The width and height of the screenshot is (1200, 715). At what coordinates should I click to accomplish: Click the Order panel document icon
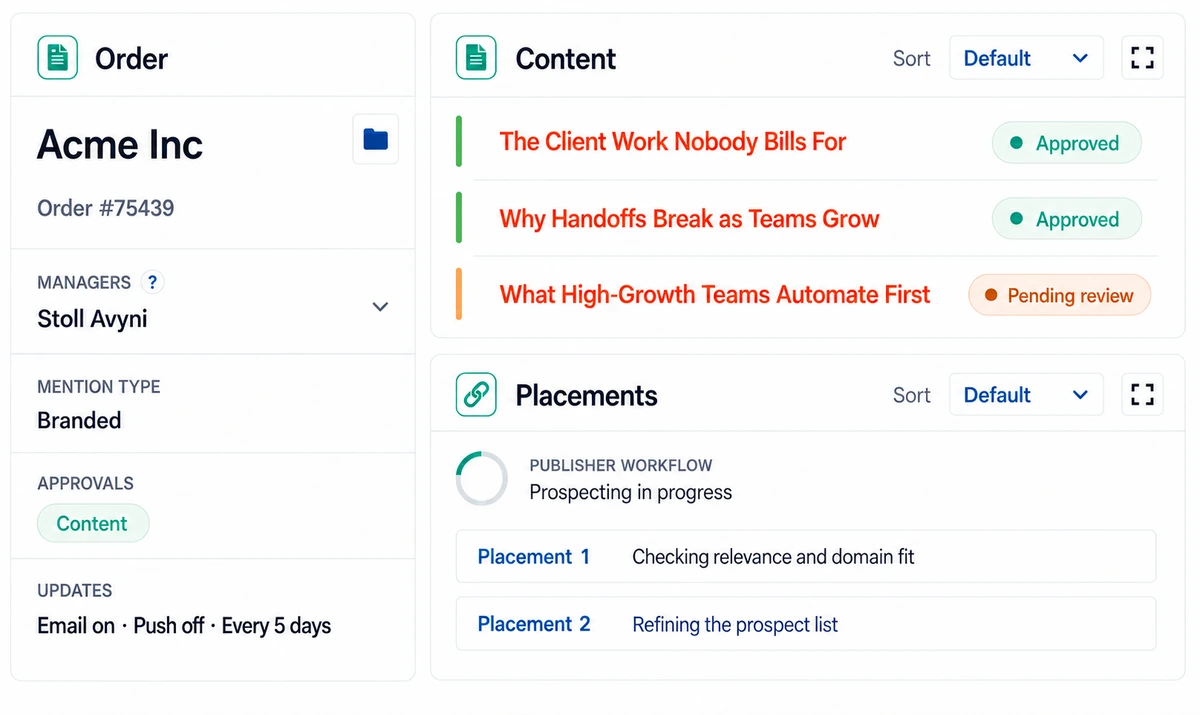tap(57, 58)
